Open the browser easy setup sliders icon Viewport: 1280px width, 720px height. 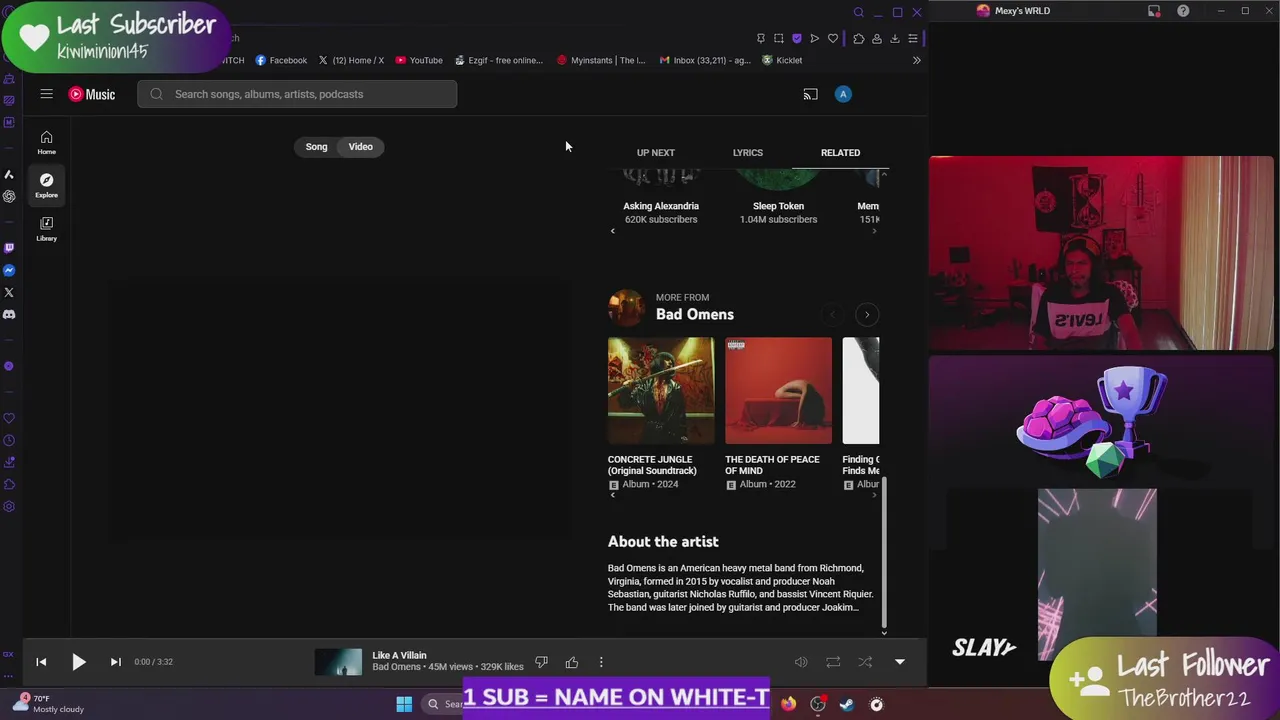click(x=913, y=39)
